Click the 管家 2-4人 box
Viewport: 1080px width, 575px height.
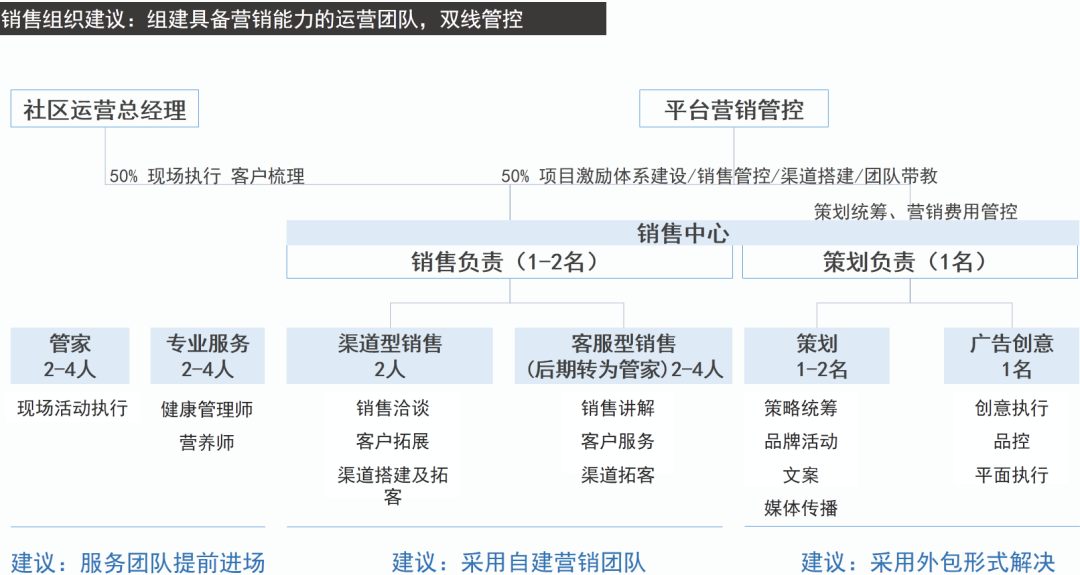click(70, 356)
